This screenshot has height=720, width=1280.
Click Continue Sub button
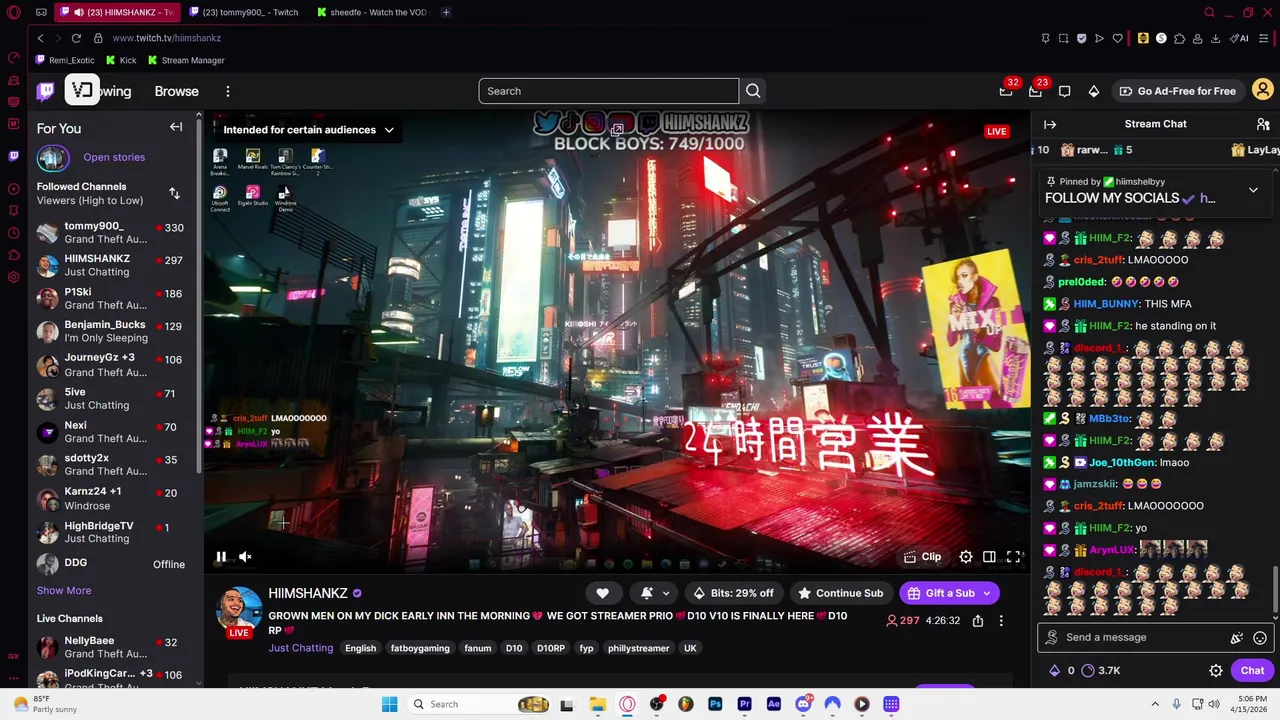(841, 593)
